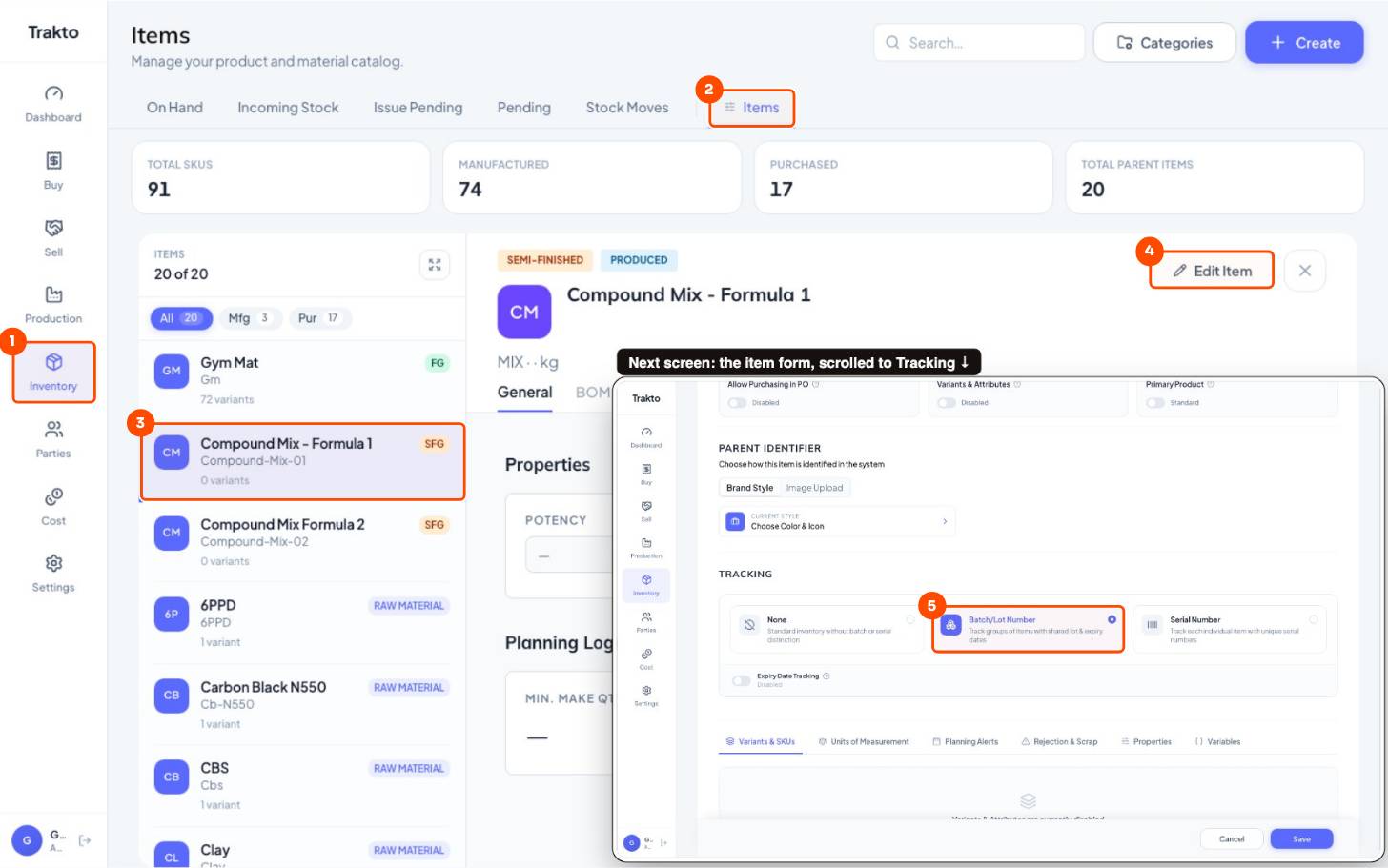Go to Production in the main sidebar
Viewport: 1388px width, 868px height.
(53, 305)
